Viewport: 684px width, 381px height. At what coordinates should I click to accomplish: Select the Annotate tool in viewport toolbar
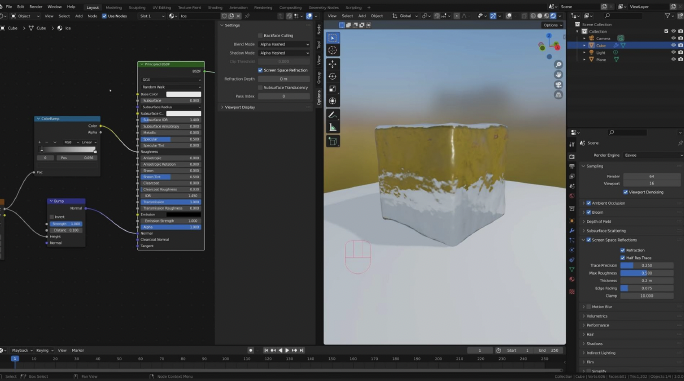pyautogui.click(x=332, y=115)
